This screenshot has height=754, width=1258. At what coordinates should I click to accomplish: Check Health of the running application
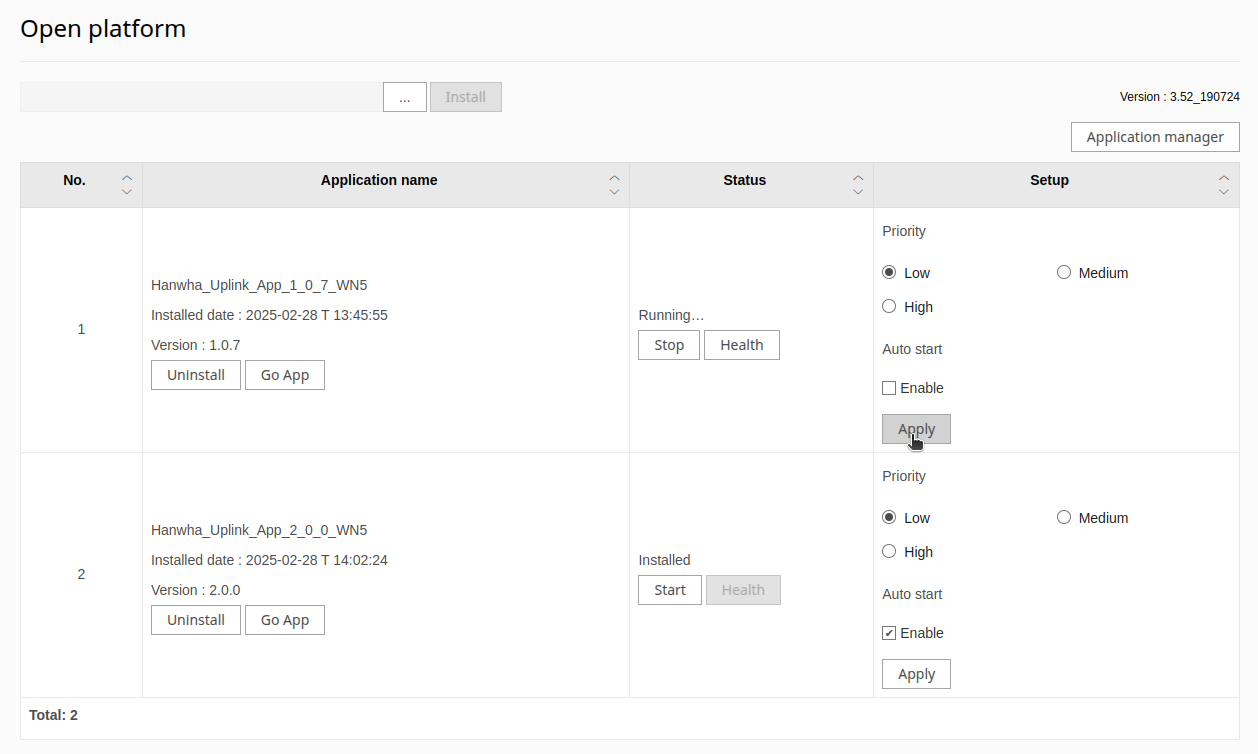pos(741,344)
